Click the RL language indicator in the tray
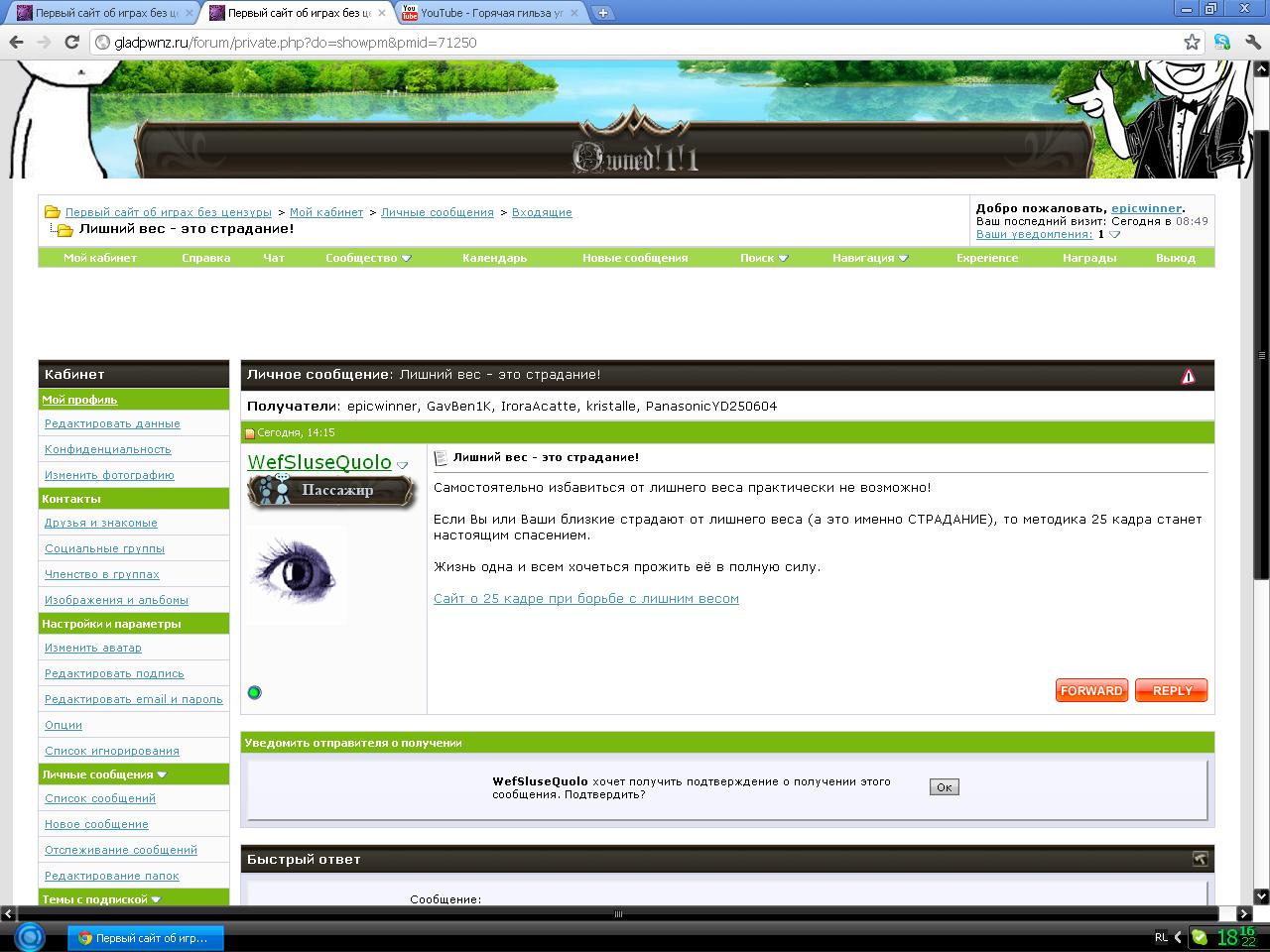 1161,937
